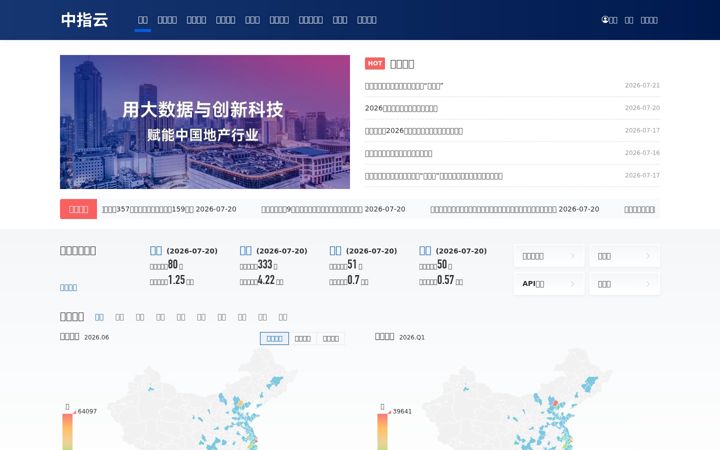Click the color gradient legend topped at 39641
The height and width of the screenshot is (450, 720).
[x=382, y=432]
